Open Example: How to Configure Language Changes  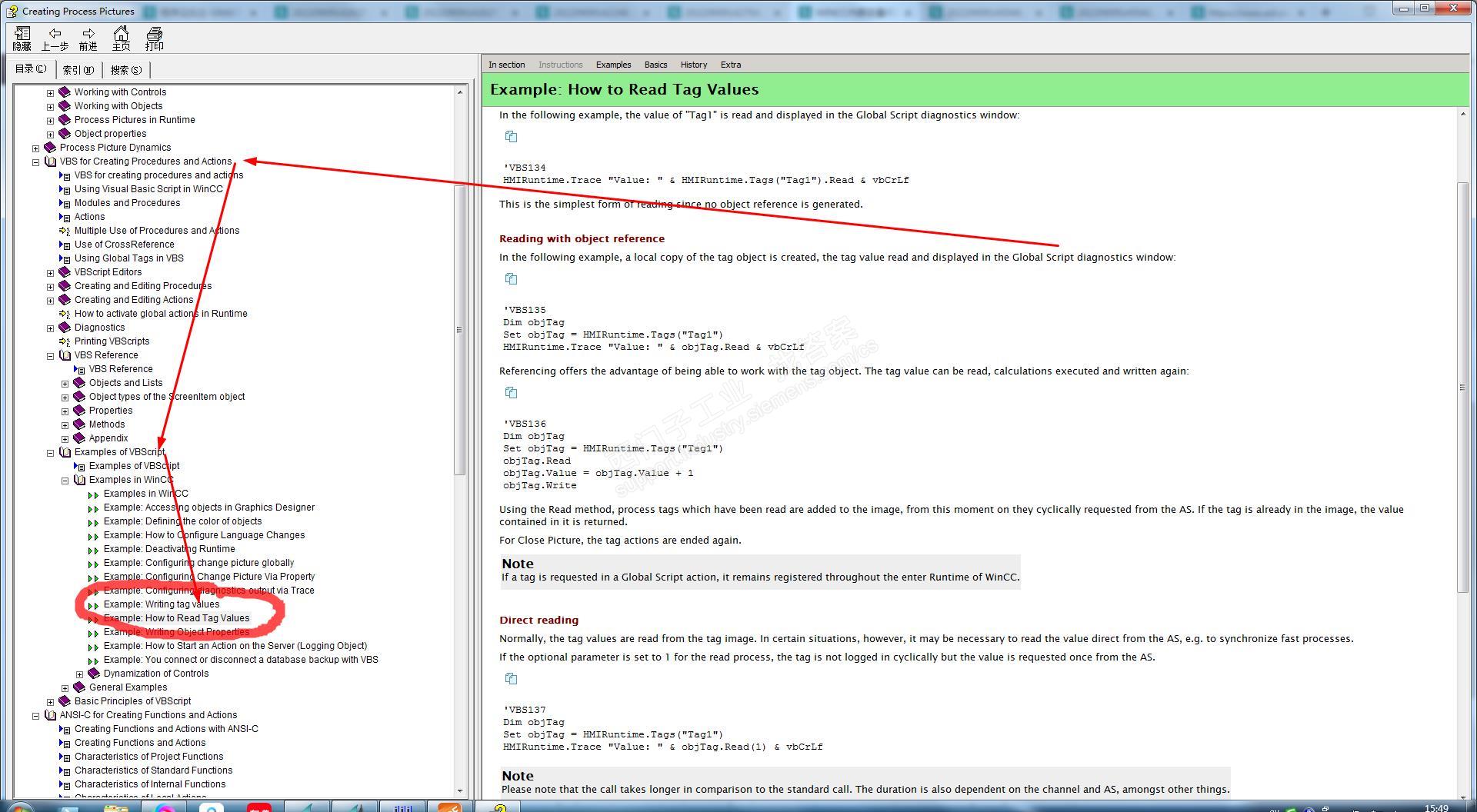204,535
